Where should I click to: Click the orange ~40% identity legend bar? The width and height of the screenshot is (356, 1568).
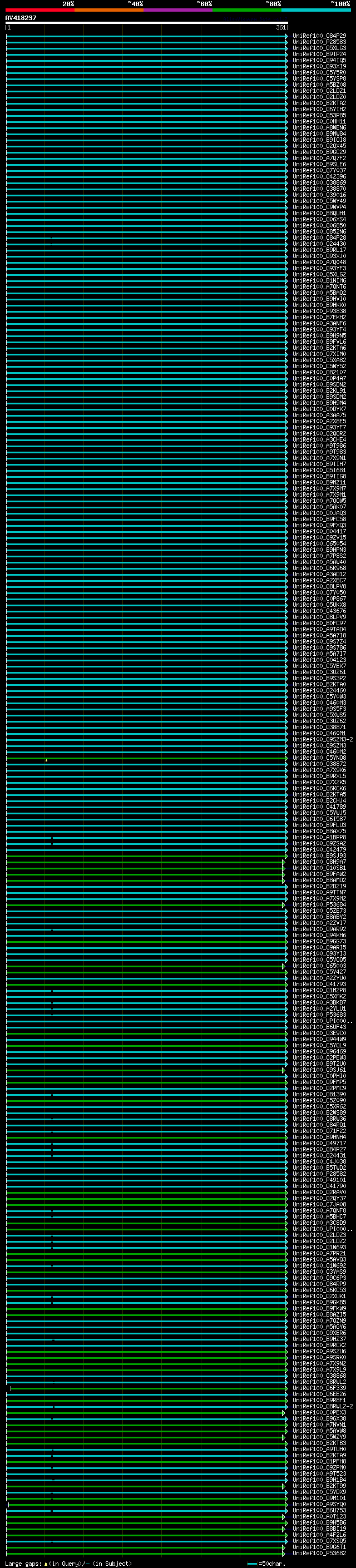[x=109, y=10]
